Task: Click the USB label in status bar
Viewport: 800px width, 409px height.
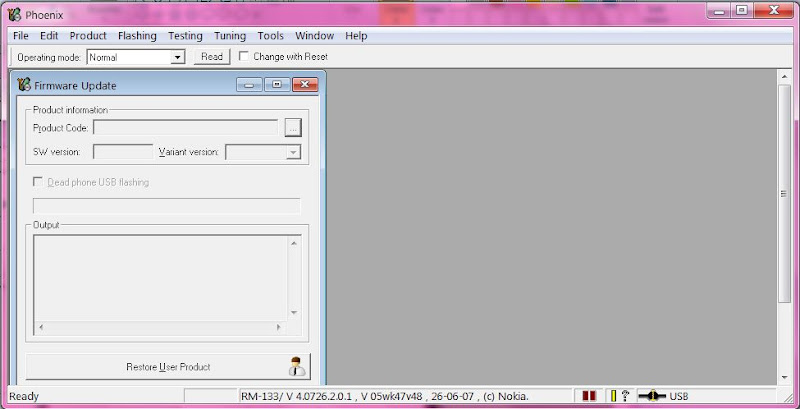Action: (x=679, y=396)
